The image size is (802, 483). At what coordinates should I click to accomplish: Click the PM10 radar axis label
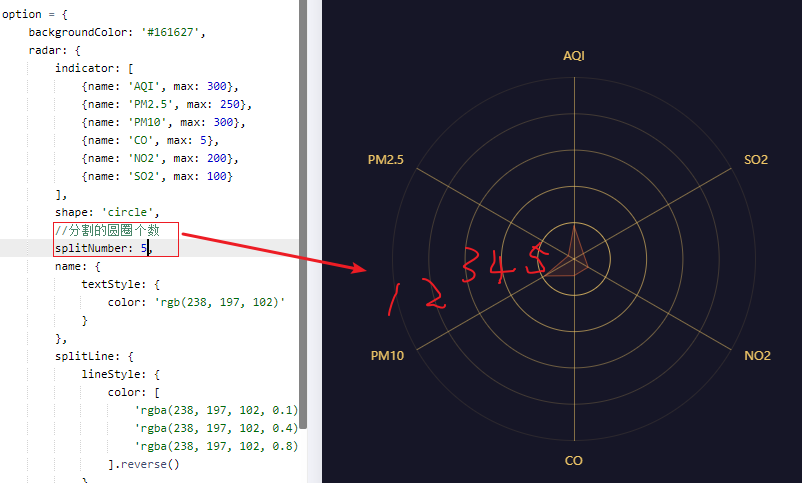point(387,356)
